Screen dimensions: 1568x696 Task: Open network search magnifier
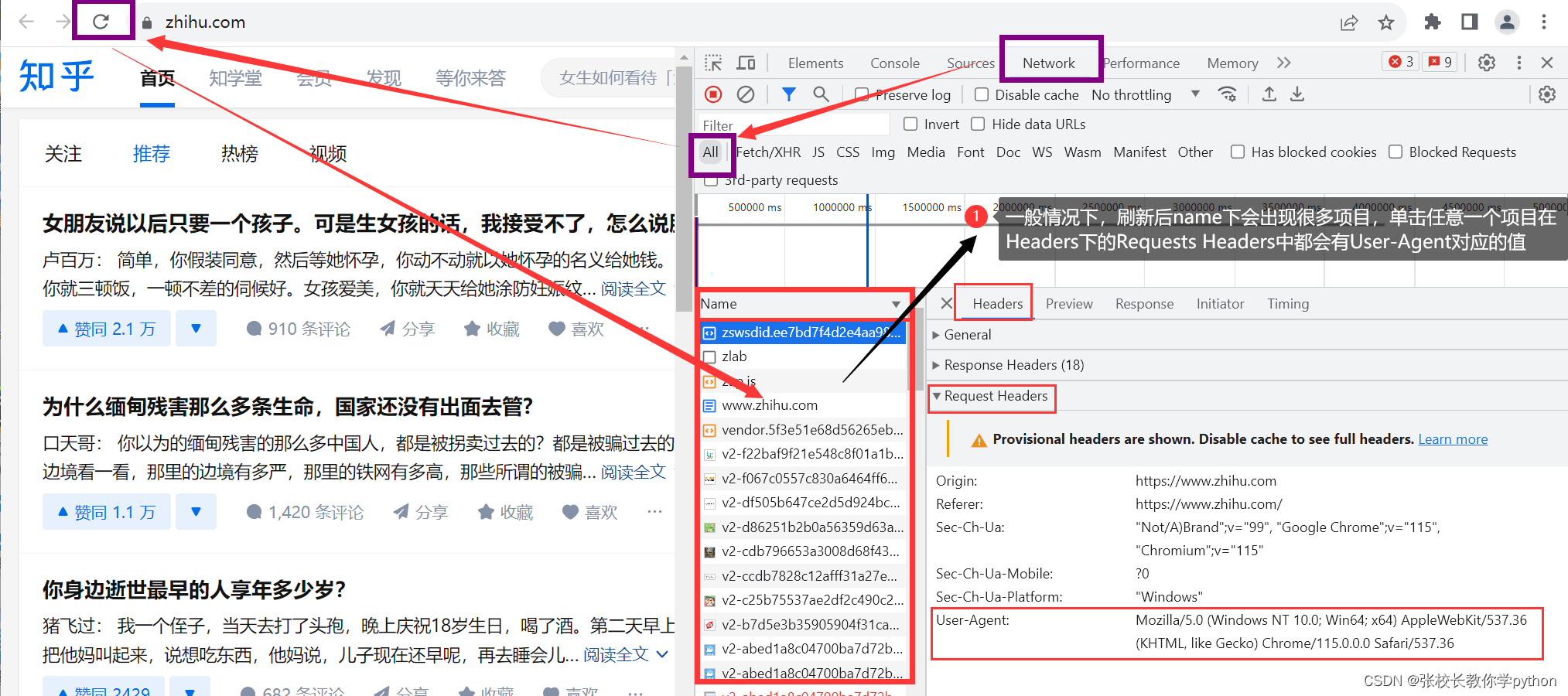coord(821,94)
